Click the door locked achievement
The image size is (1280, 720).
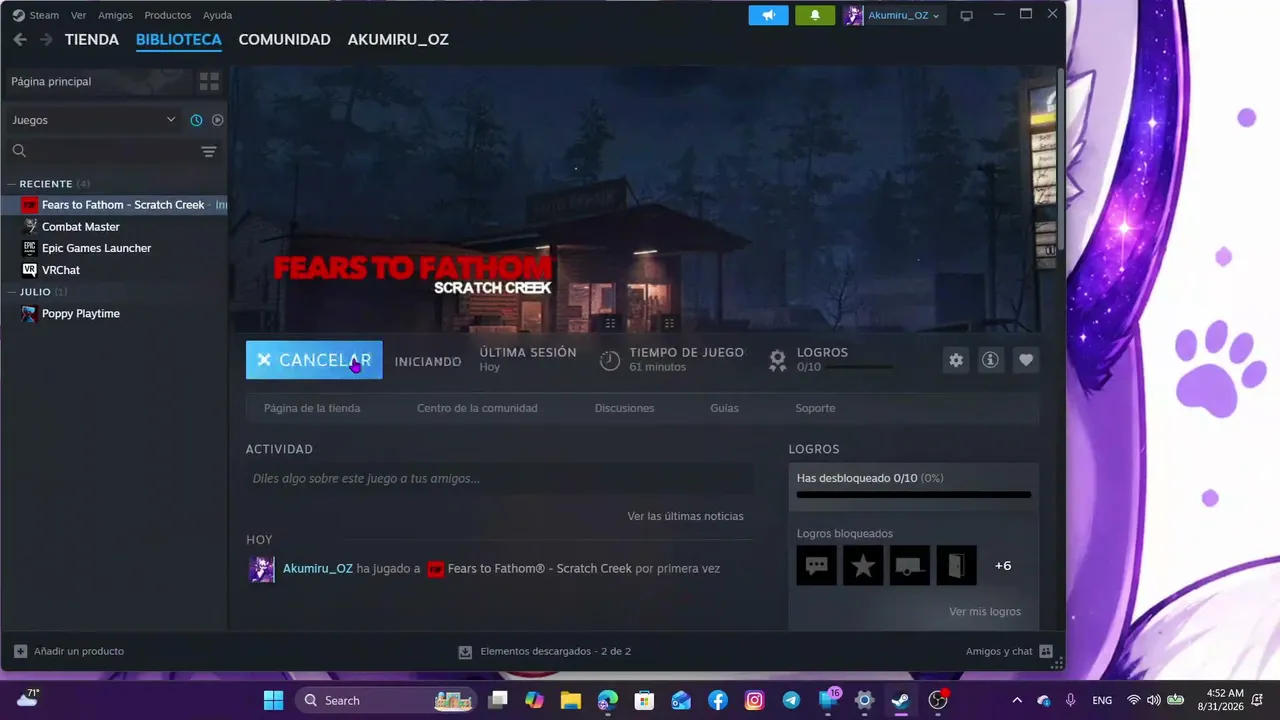[956, 566]
